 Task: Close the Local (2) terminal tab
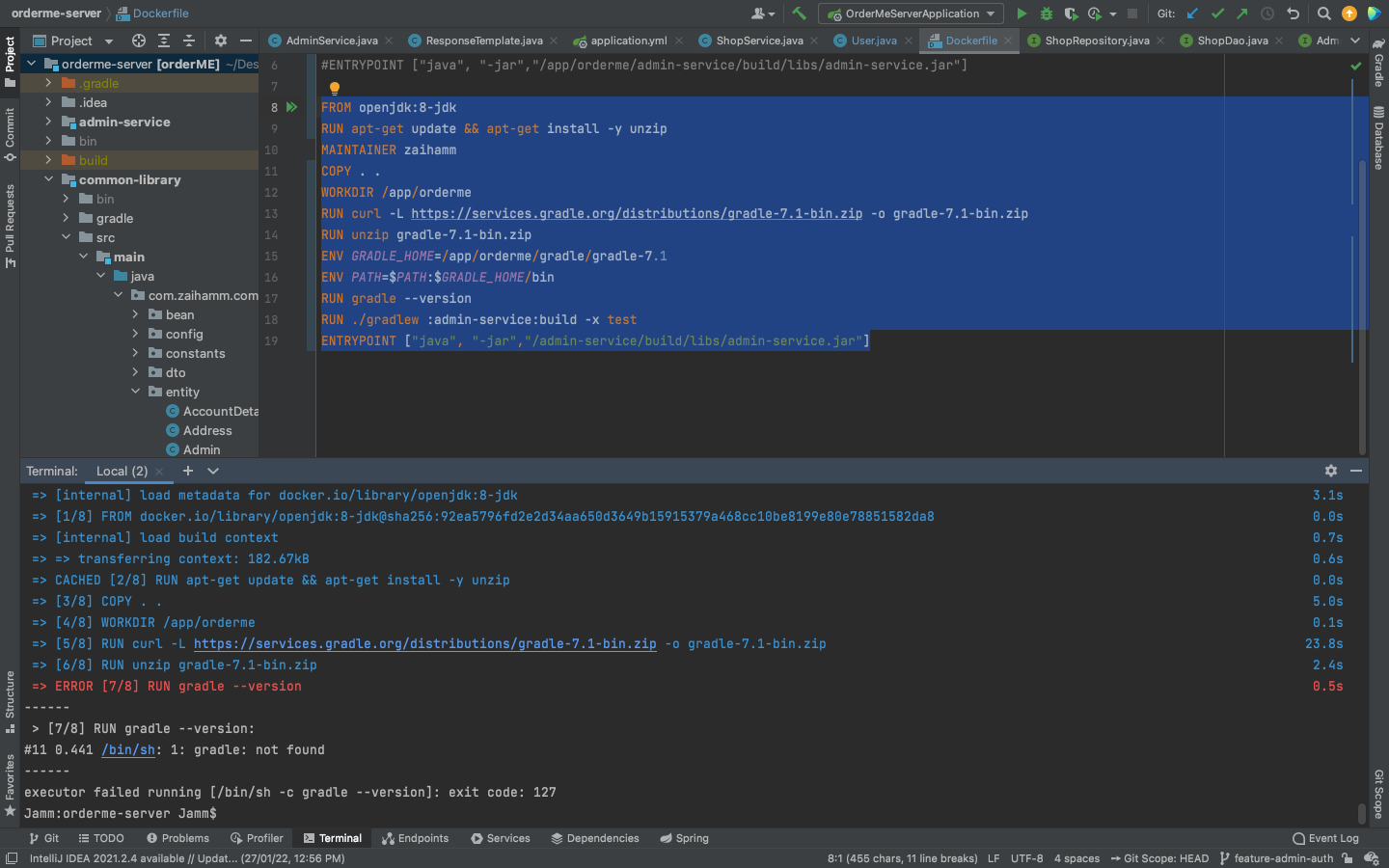159,472
